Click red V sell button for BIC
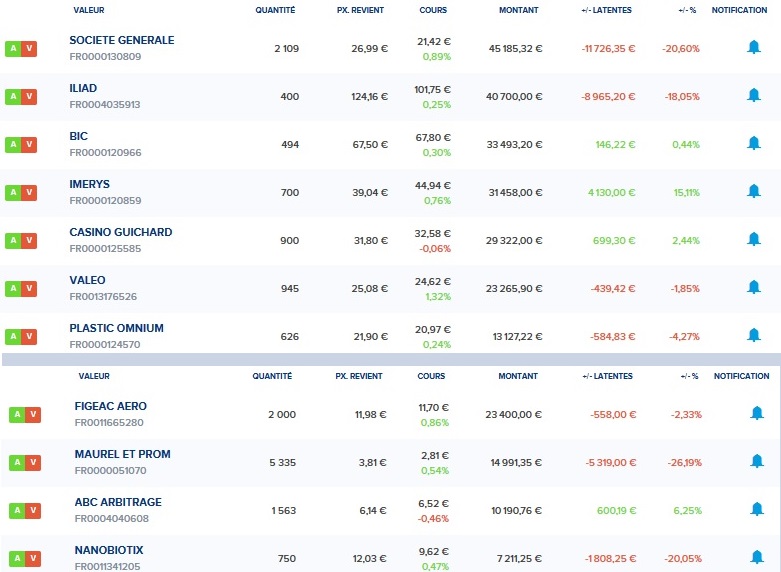The width and height of the screenshot is (781, 572). tap(29, 144)
